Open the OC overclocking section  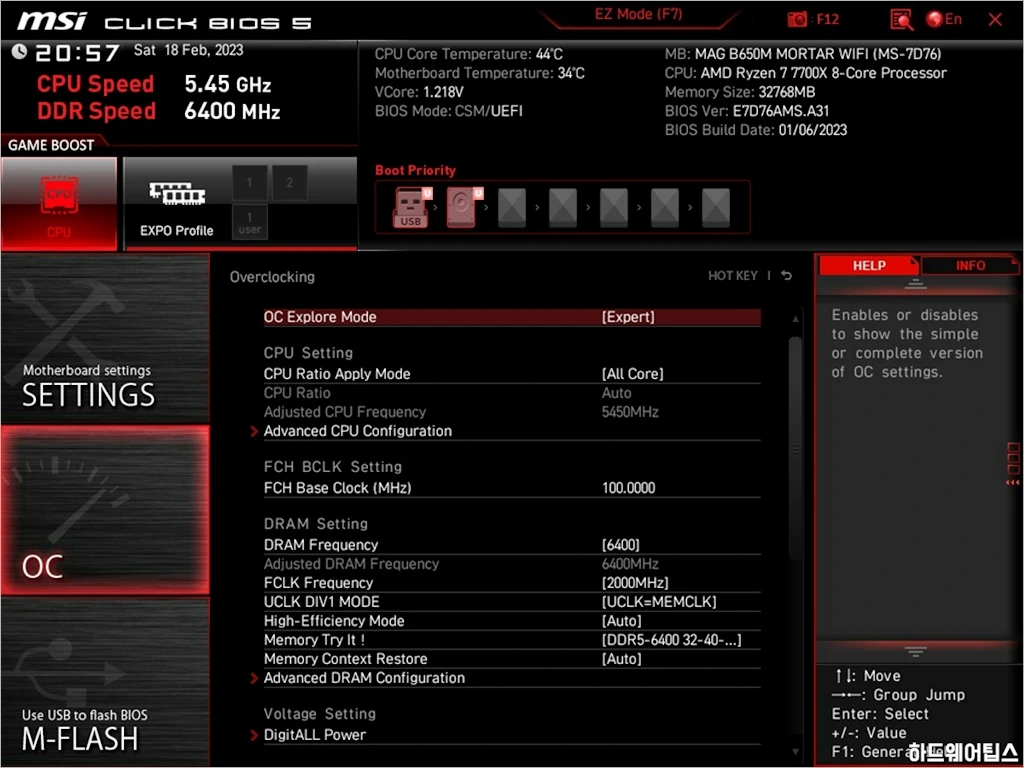(105, 511)
